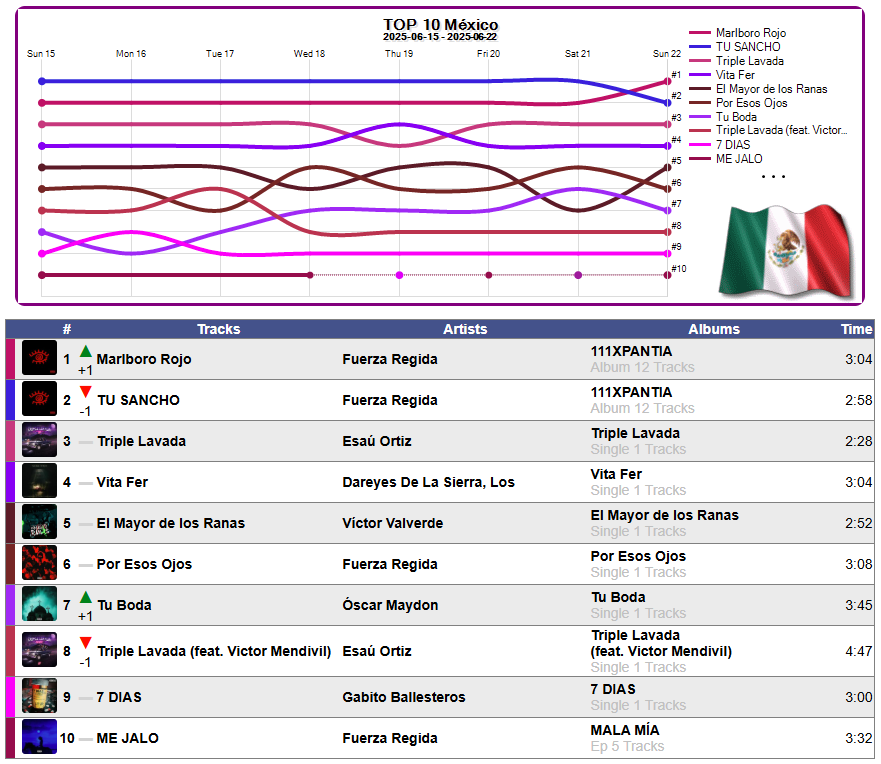Expand the legend via the three dots
881x764 pixels.
[773, 176]
